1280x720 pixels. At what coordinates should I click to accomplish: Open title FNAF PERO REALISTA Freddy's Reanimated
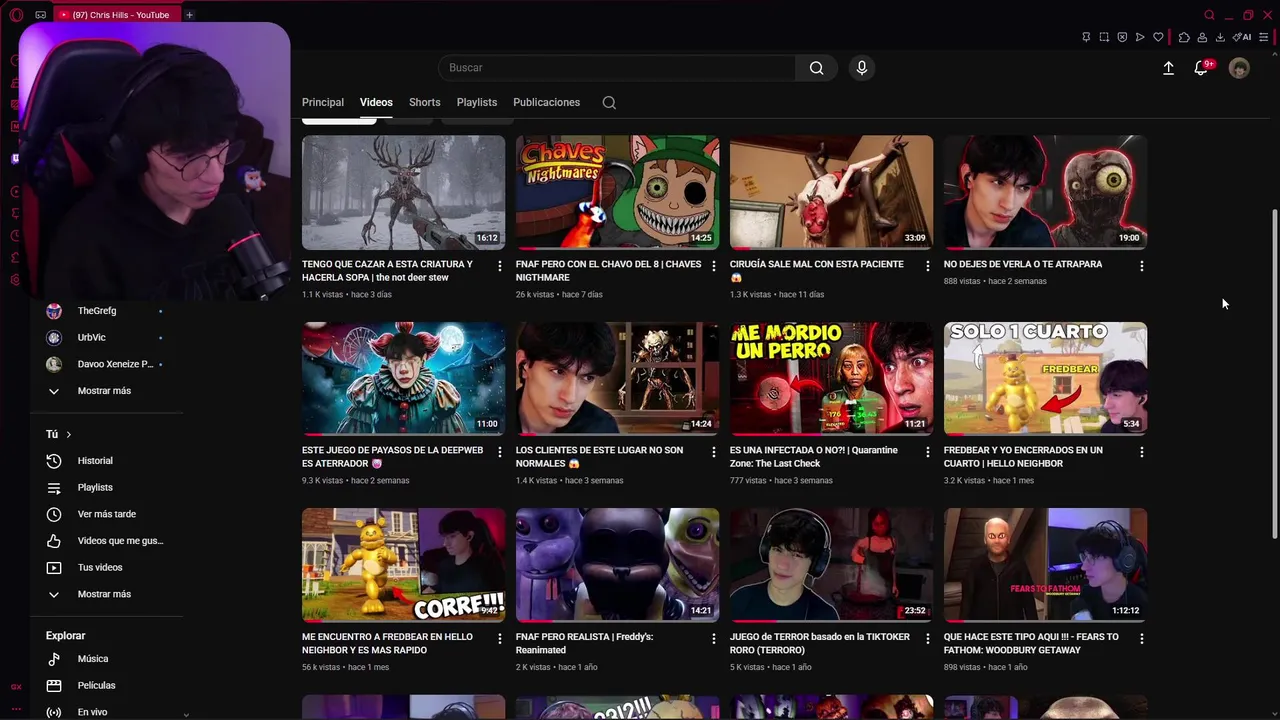585,643
